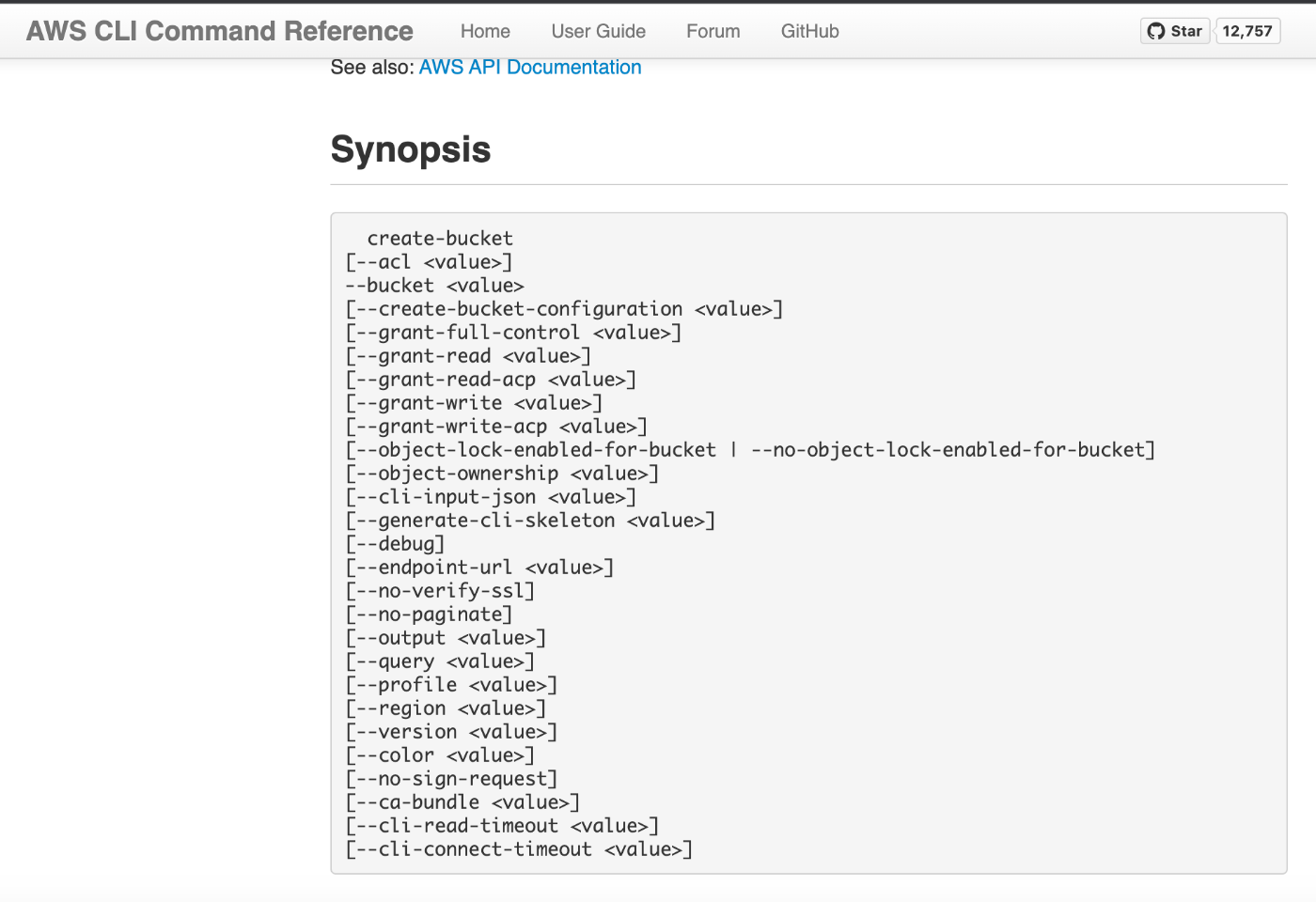Go to the Forum nav link
1316x902 pixels.
click(x=713, y=31)
